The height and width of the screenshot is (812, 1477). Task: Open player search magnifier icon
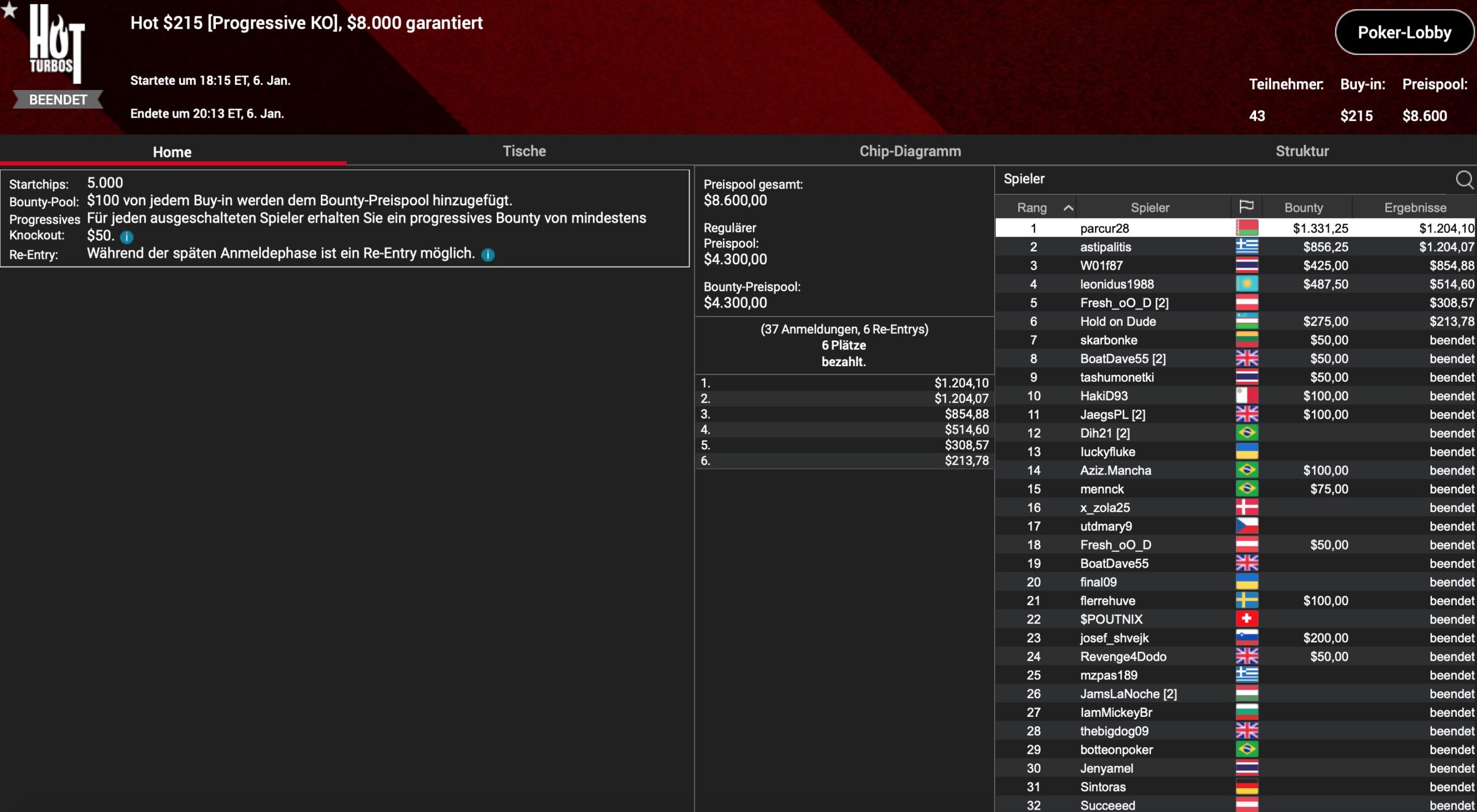pos(1464,180)
